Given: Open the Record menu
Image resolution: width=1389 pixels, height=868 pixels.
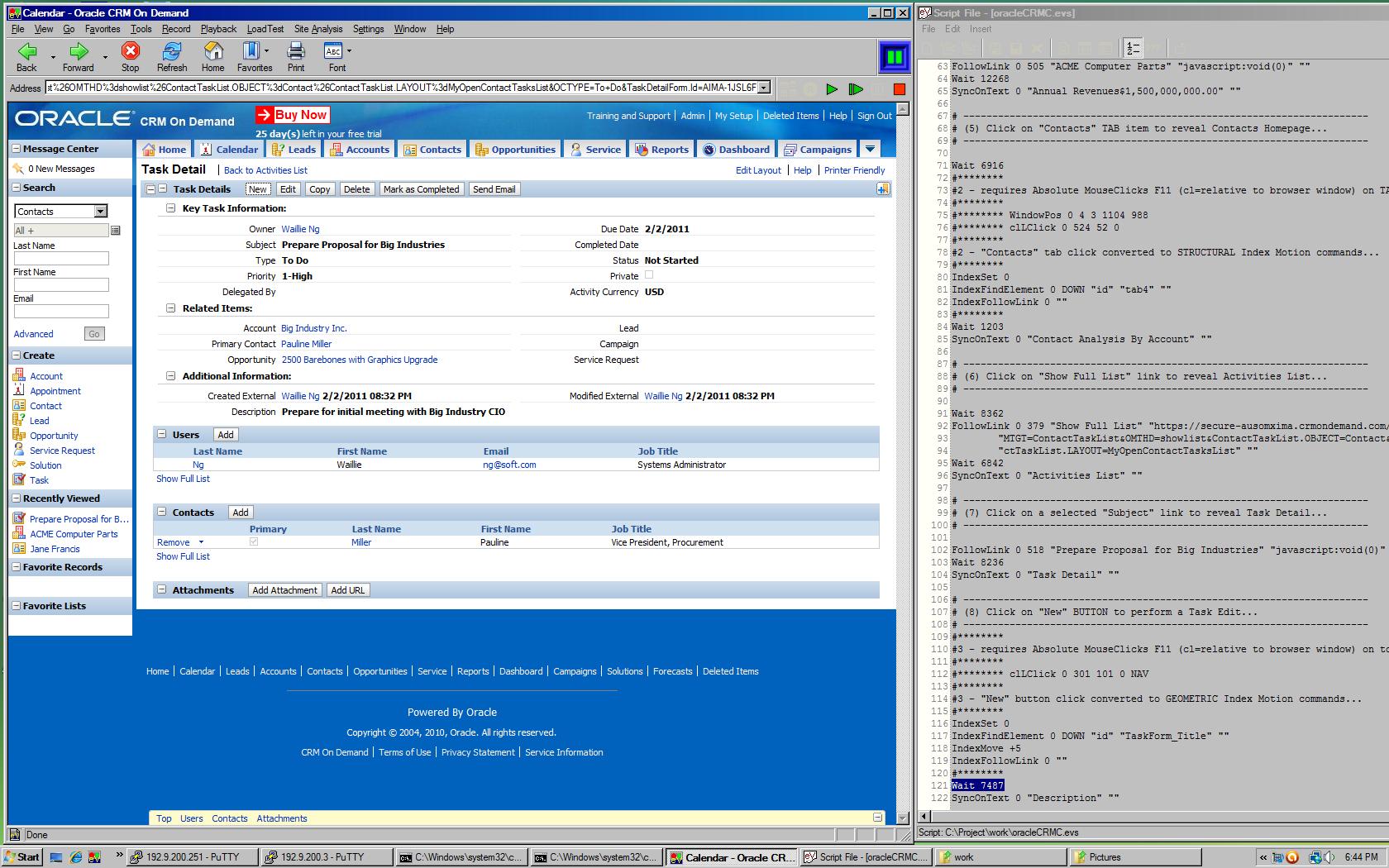Looking at the screenshot, I should point(176,29).
